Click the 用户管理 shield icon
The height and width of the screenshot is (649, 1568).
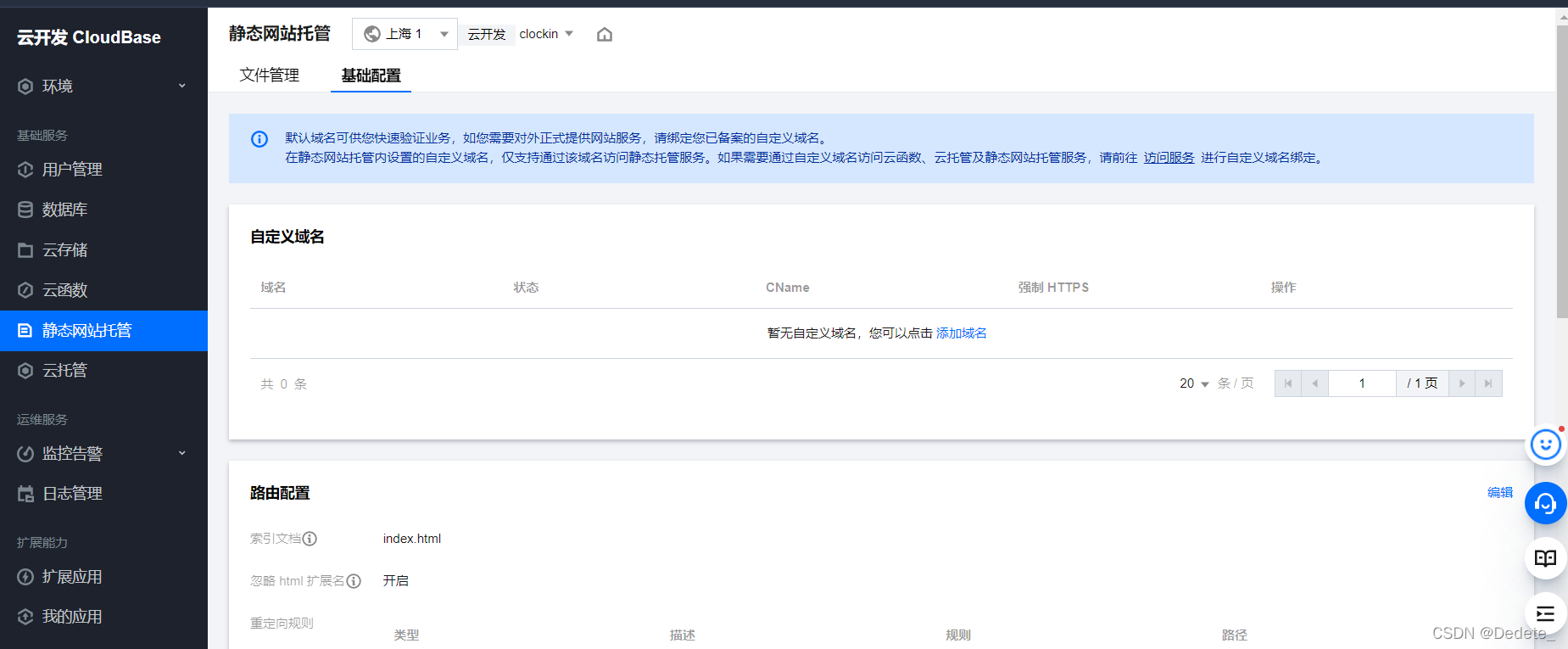(x=25, y=170)
